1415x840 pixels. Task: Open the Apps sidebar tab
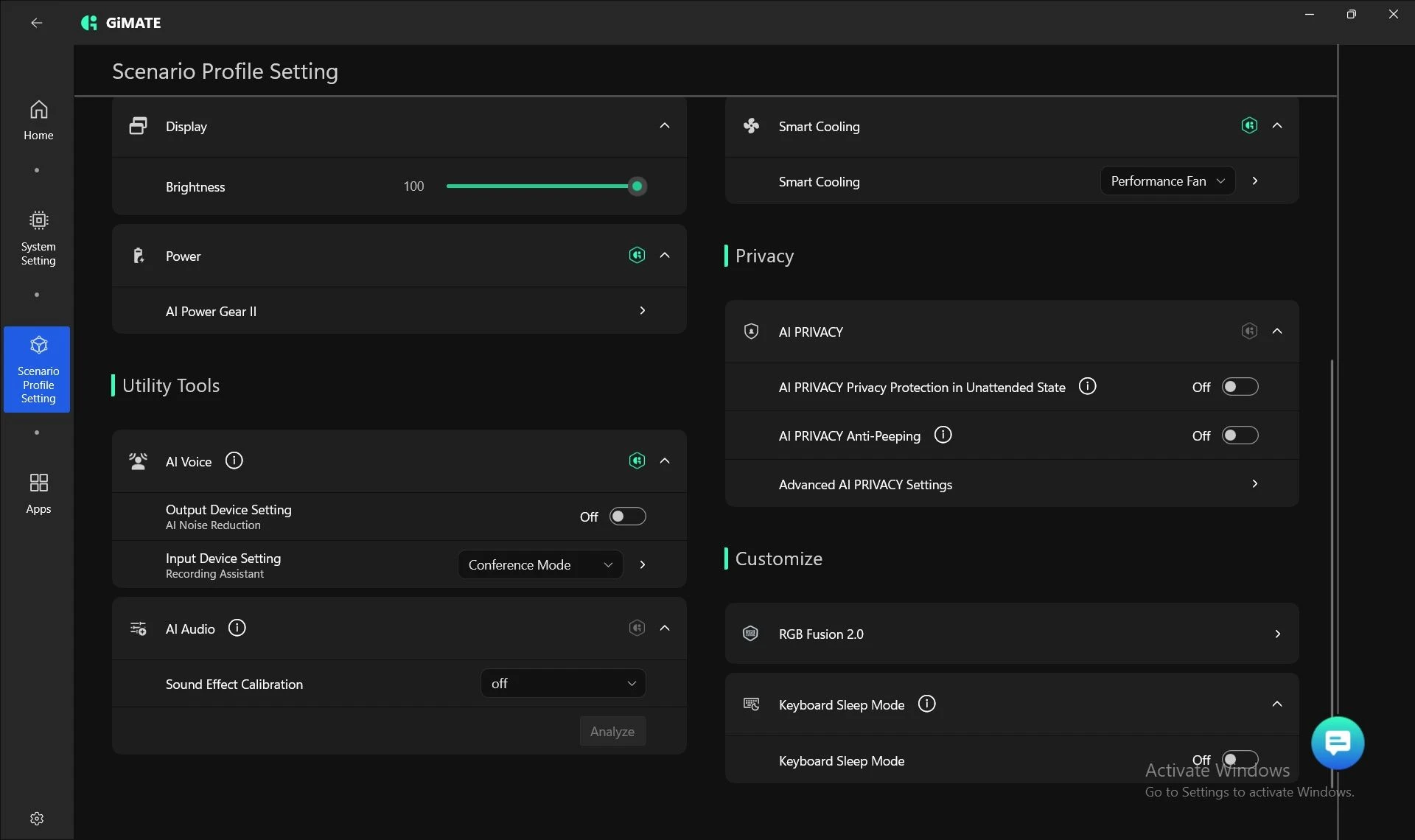click(38, 493)
